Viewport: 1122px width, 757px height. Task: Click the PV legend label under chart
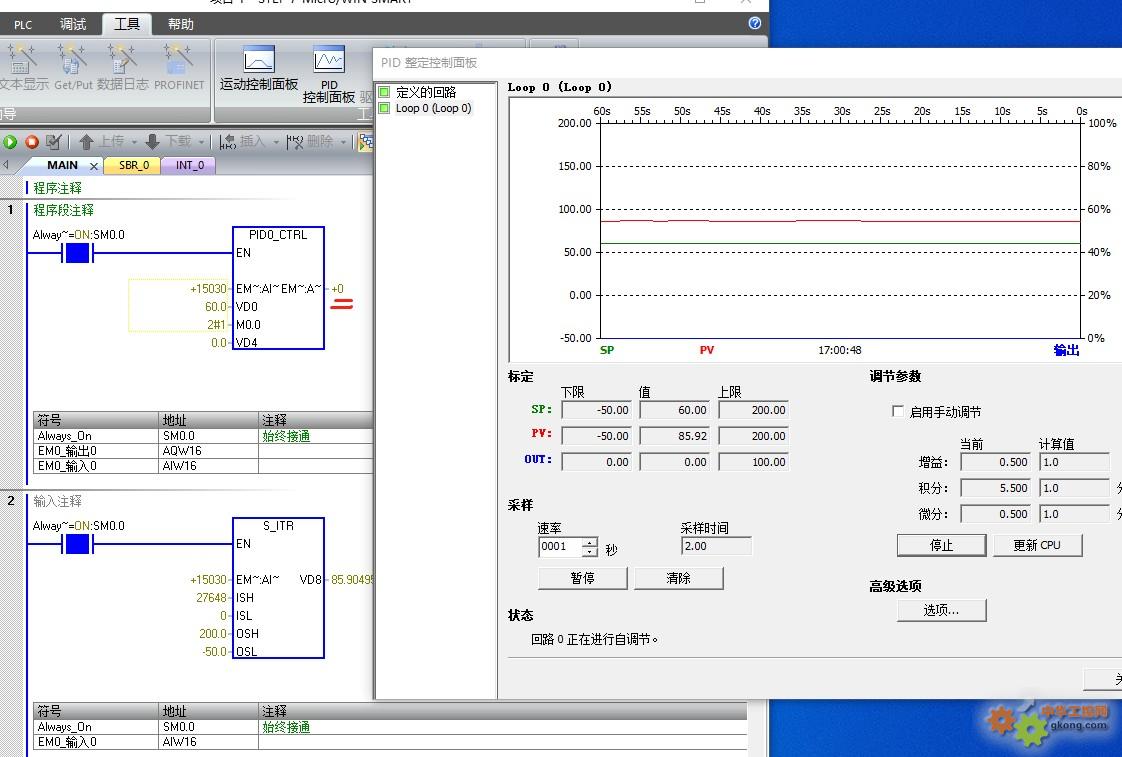pos(706,350)
